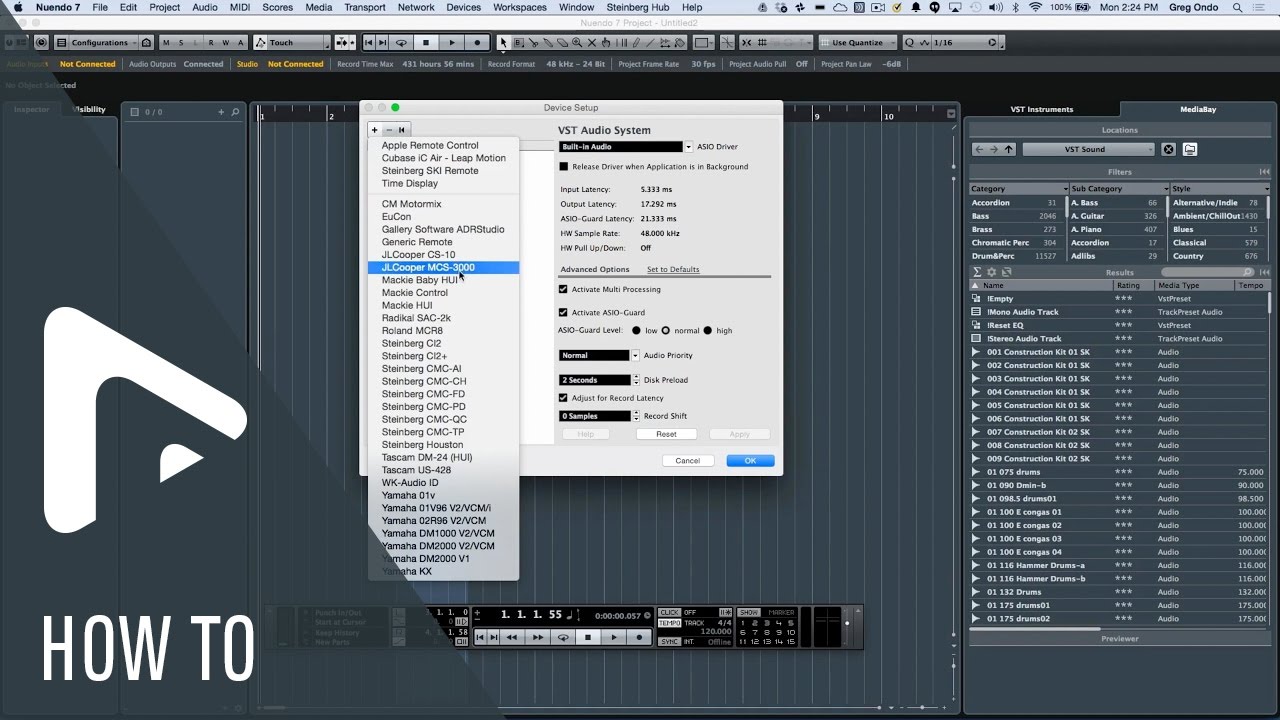1280x720 pixels.
Task: Click the Advanced Options tab label
Action: (x=595, y=269)
